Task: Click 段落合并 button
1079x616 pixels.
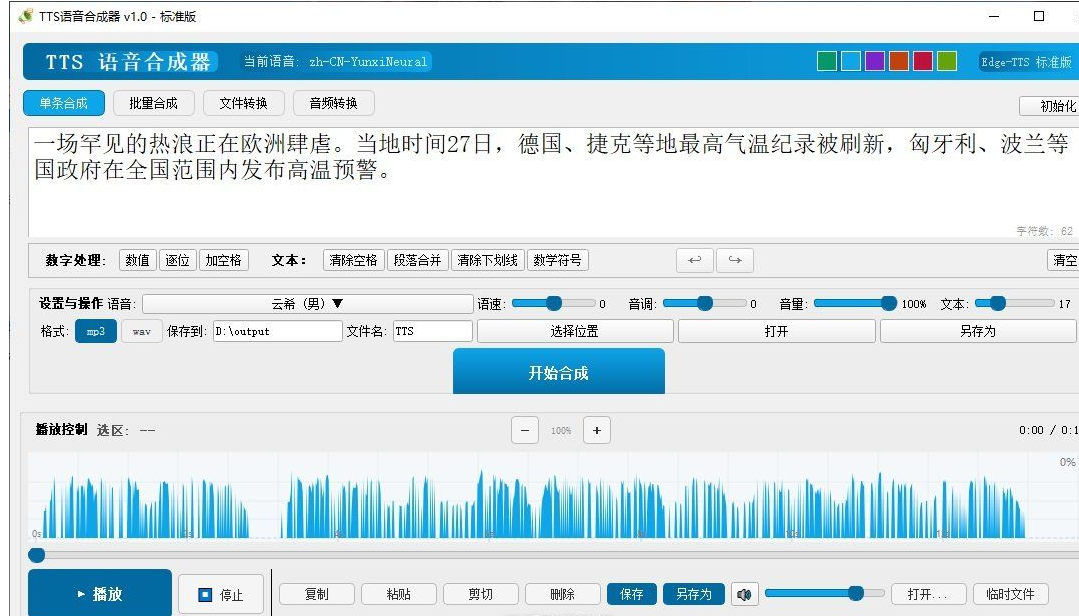Action: coord(418,260)
